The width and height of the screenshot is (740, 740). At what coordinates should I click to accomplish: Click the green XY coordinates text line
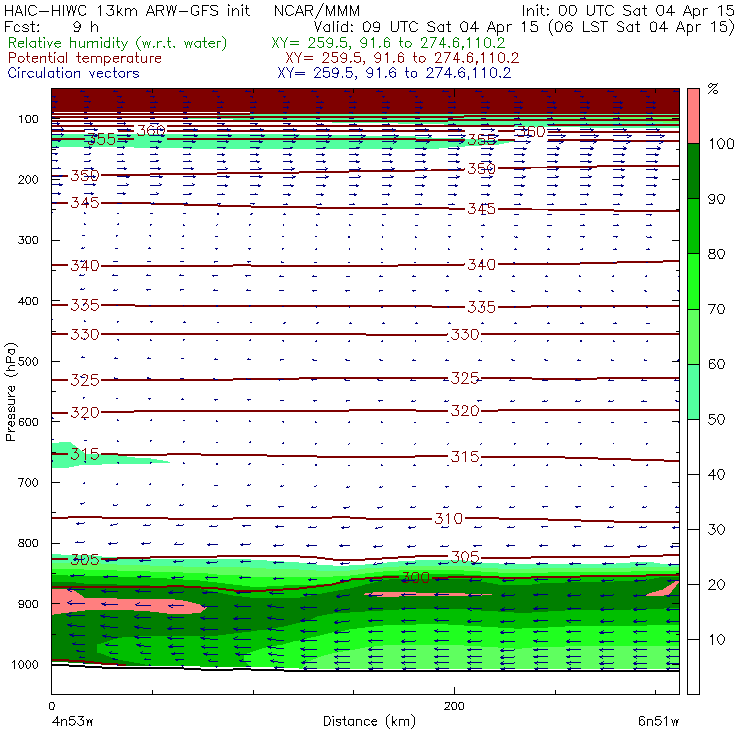click(388, 43)
